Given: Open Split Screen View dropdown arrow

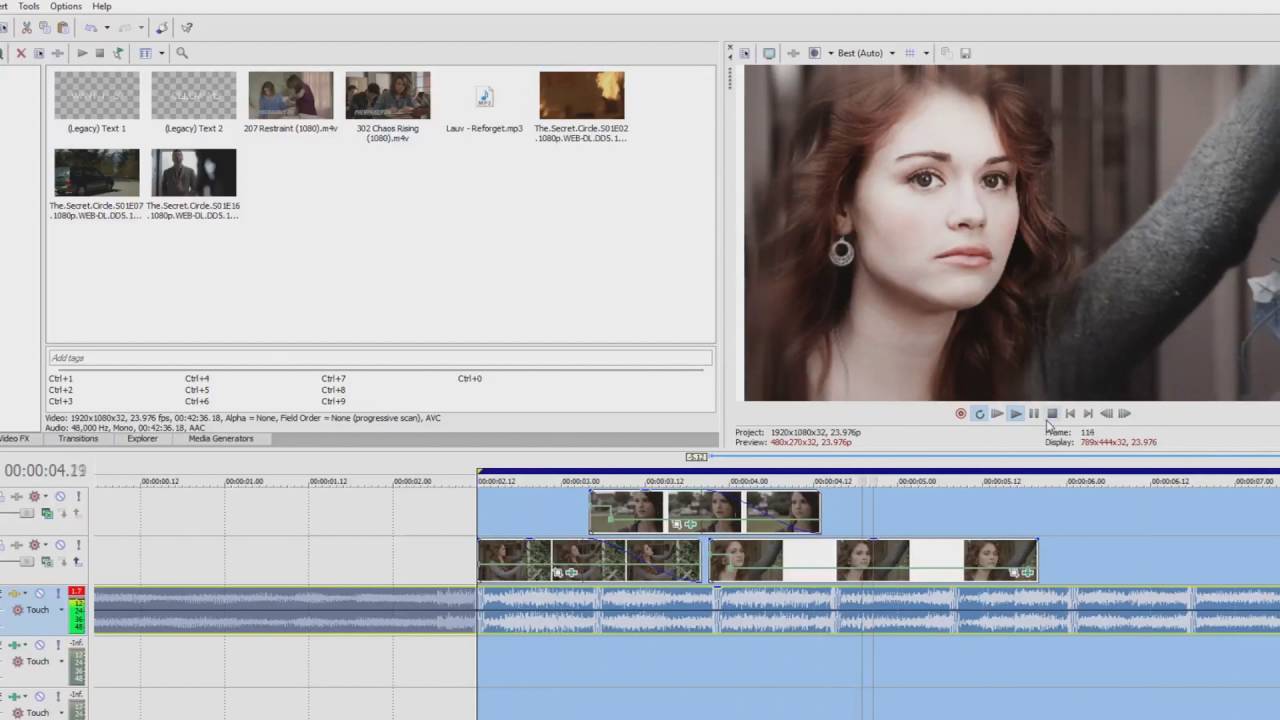Looking at the screenshot, I should (831, 53).
